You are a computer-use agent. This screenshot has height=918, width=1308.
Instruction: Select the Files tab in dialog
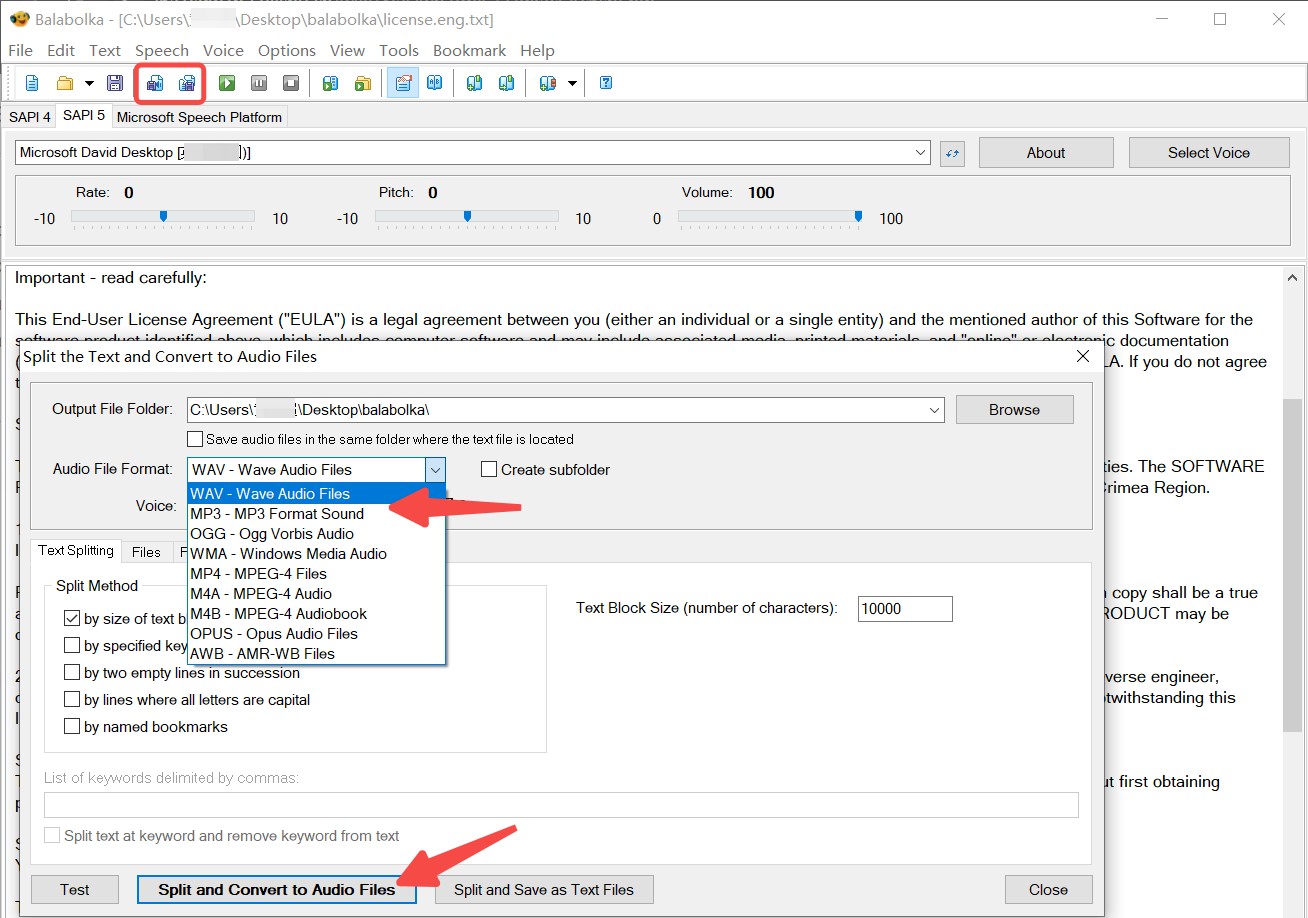click(146, 552)
